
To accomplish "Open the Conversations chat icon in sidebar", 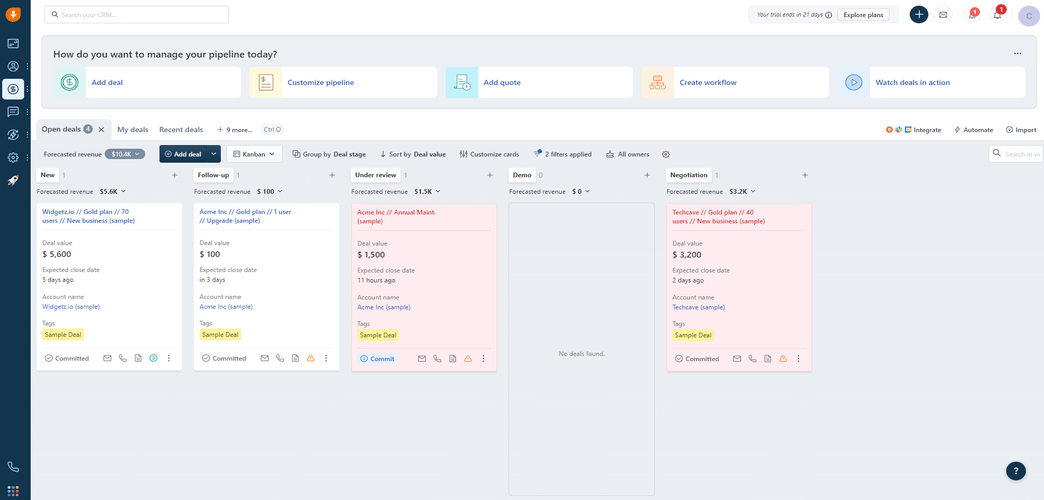I will (x=13, y=112).
